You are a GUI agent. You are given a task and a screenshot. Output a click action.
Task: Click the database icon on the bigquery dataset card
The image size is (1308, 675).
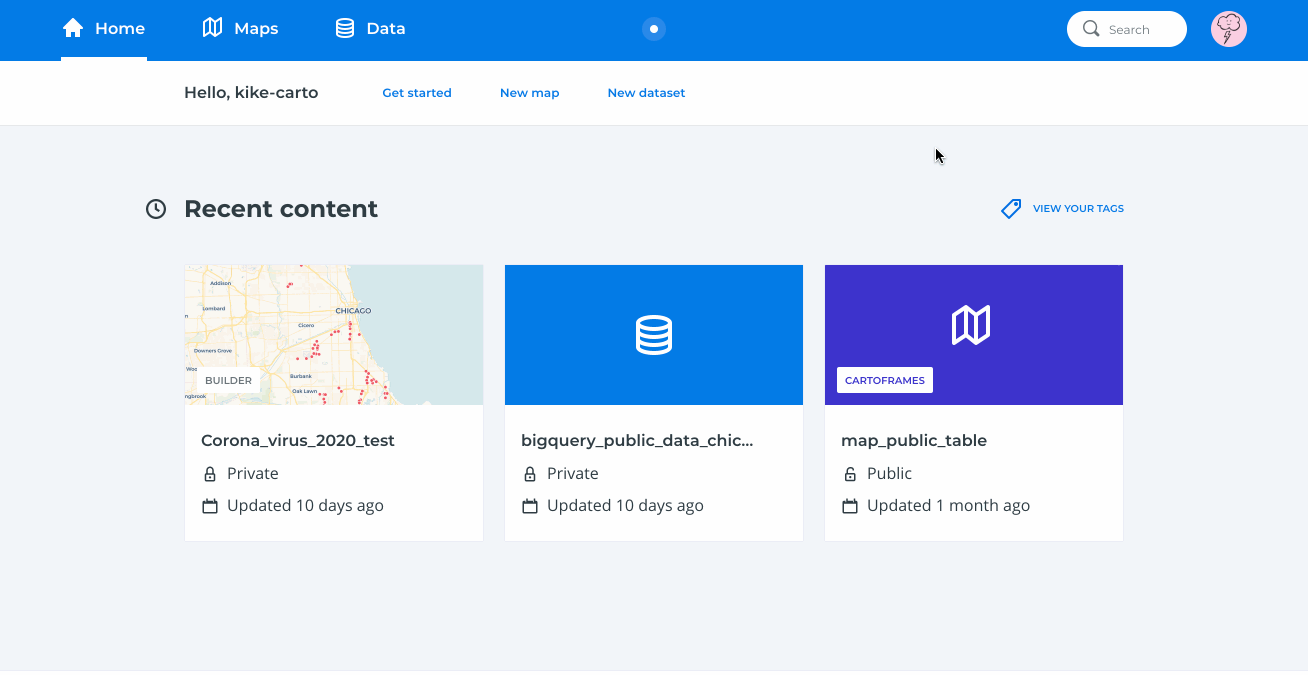(653, 334)
